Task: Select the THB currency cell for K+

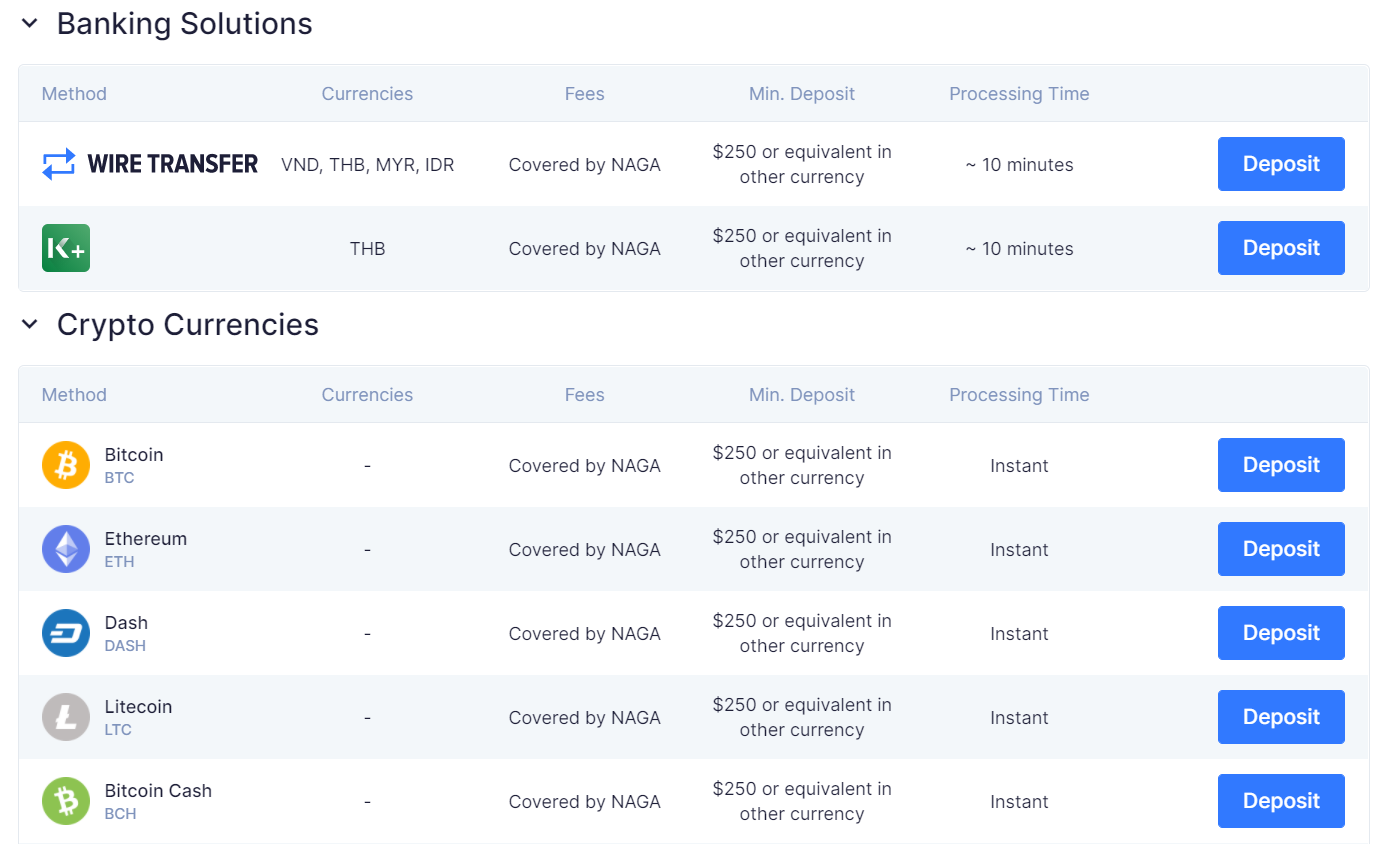Action: pos(367,249)
